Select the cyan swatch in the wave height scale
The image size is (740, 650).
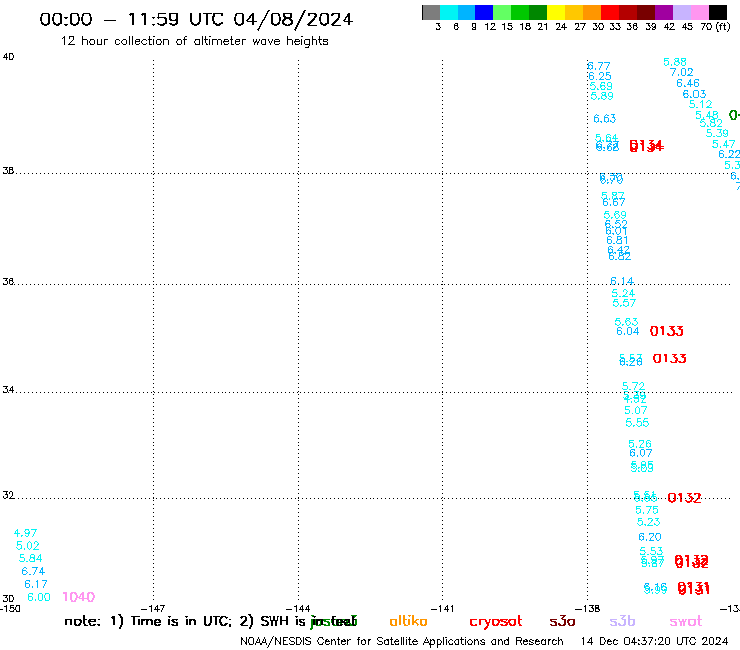point(449,12)
